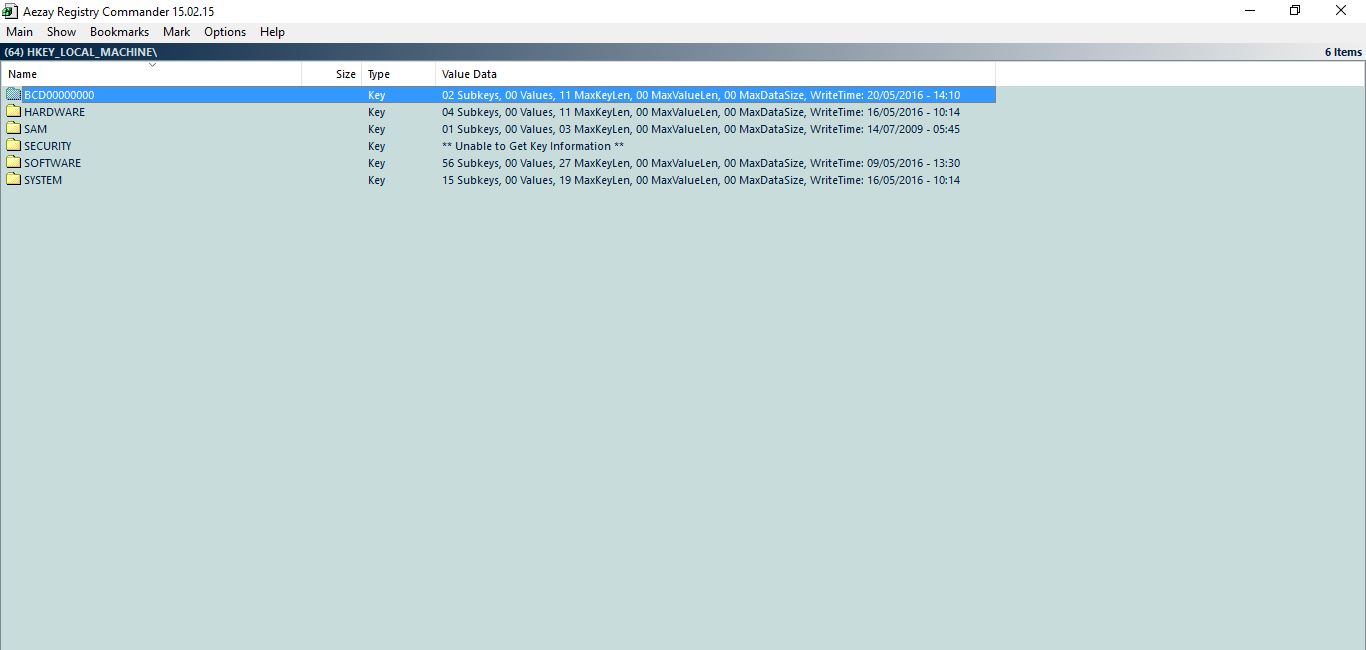Open the Main menu
Screen dimensions: 1366x650
(19, 31)
